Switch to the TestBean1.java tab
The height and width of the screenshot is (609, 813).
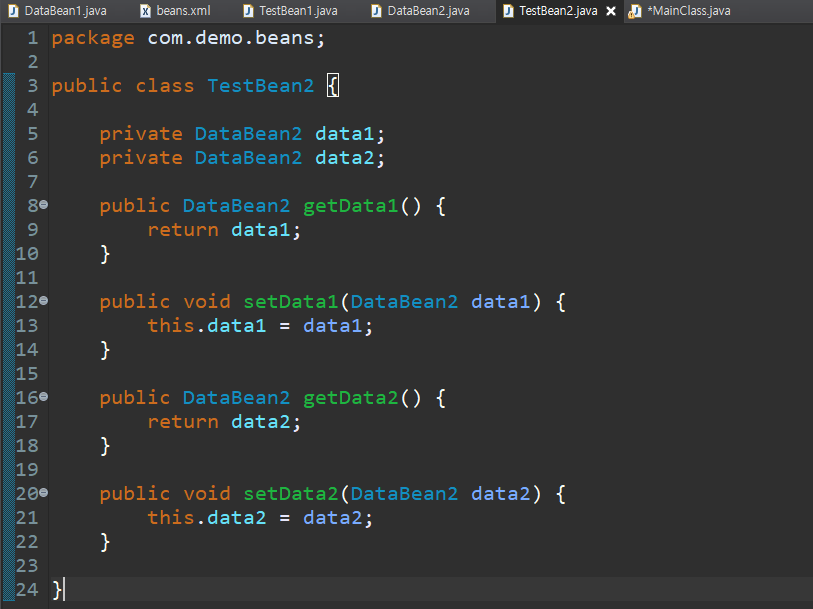[x=291, y=11]
